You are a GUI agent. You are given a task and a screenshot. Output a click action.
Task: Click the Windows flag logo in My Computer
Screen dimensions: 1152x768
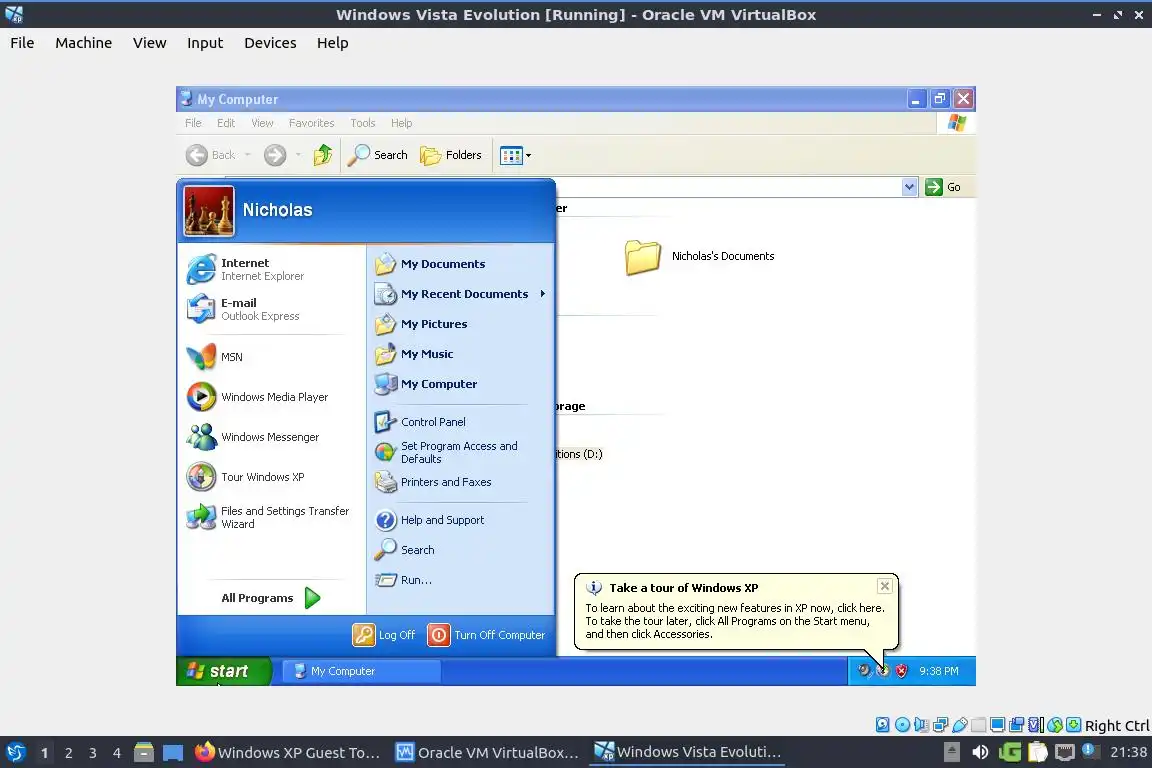[957, 123]
